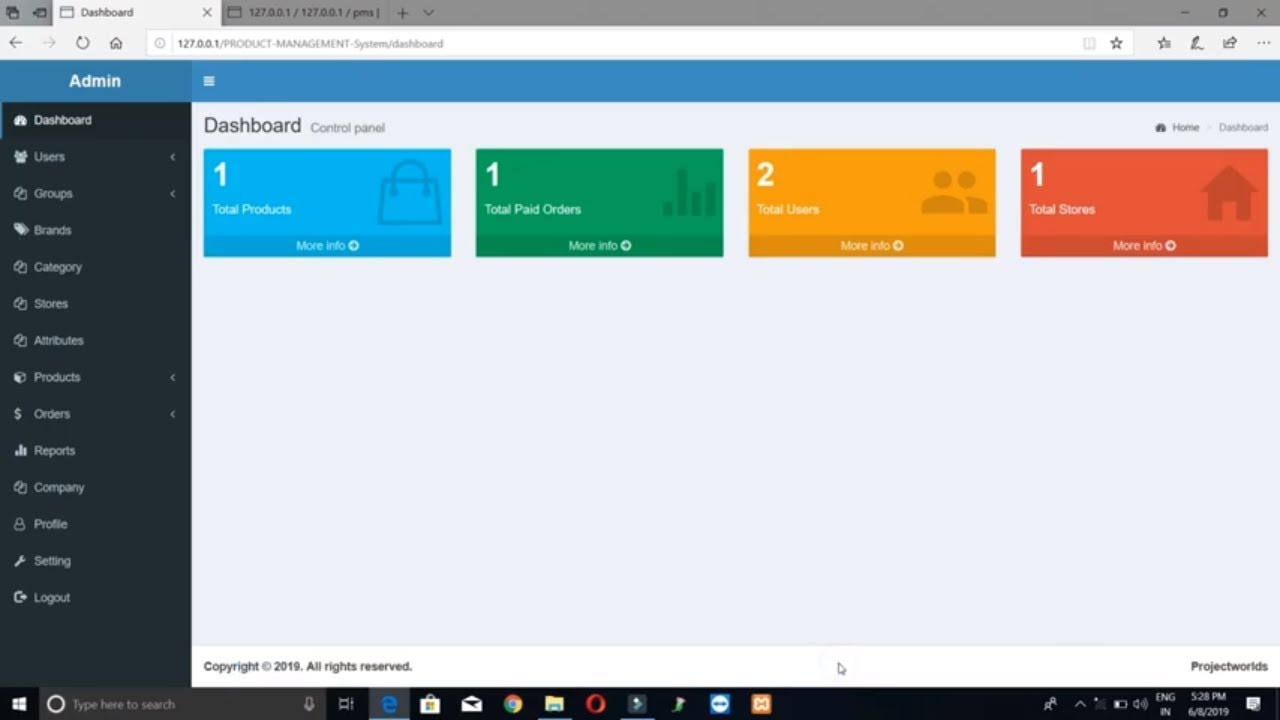Click the bar chart icon on Total Paid Orders
This screenshot has width=1280, height=720.
(x=689, y=192)
